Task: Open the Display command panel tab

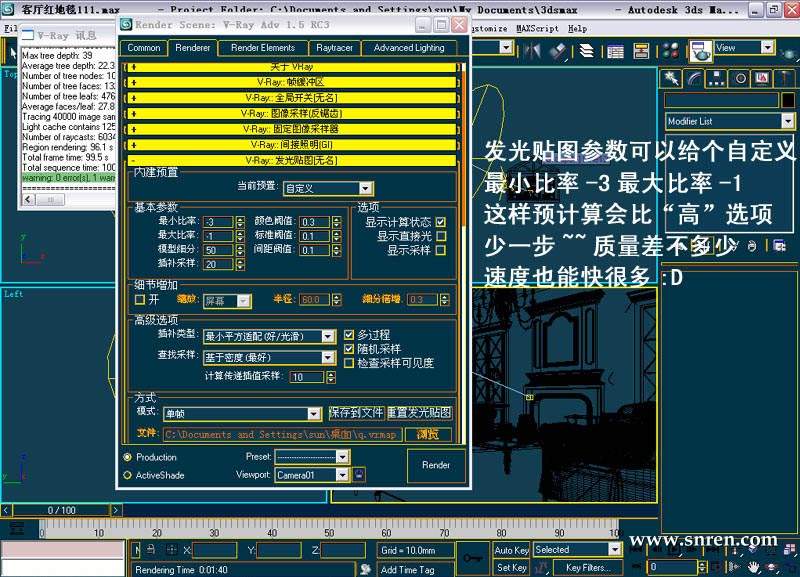Action: click(x=762, y=78)
